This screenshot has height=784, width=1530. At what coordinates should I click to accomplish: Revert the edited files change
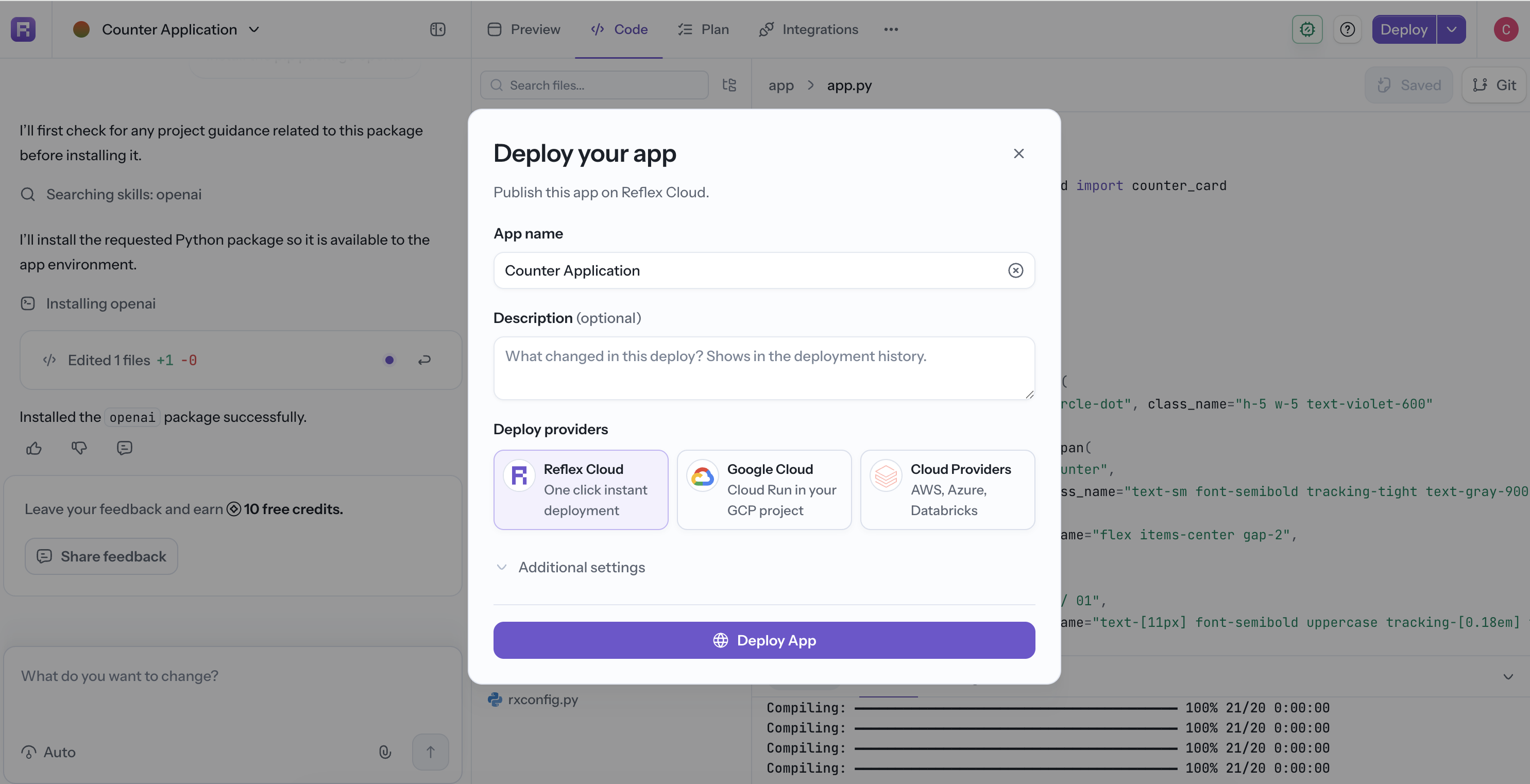(x=424, y=360)
